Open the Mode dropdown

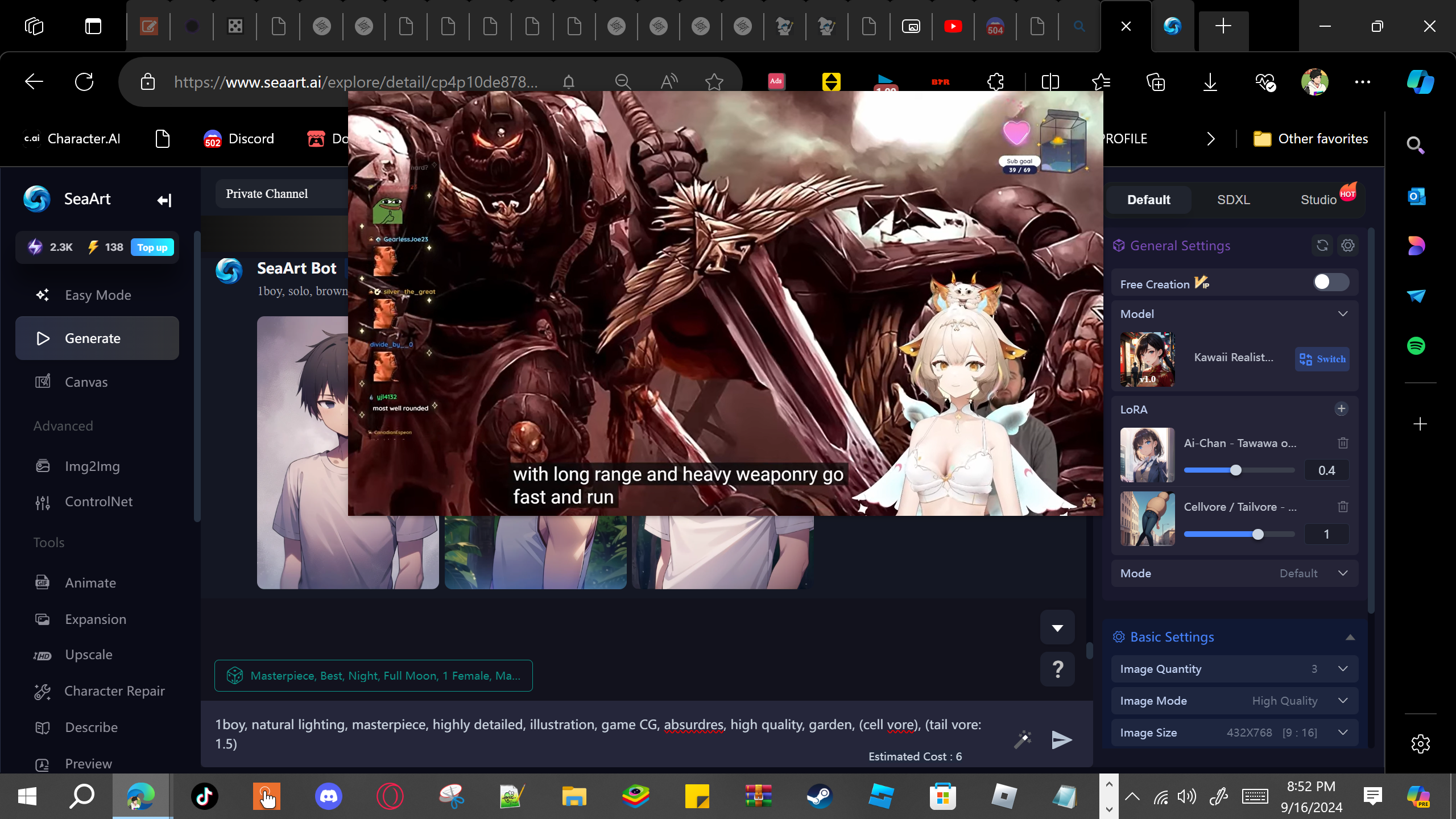click(x=1235, y=573)
